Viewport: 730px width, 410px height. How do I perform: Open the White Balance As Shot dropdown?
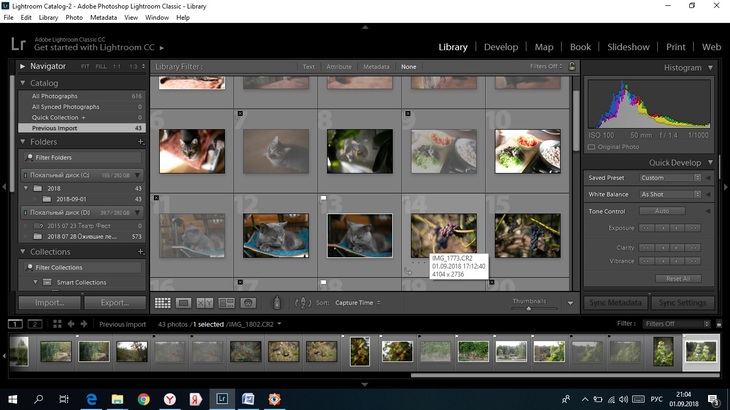(670, 195)
